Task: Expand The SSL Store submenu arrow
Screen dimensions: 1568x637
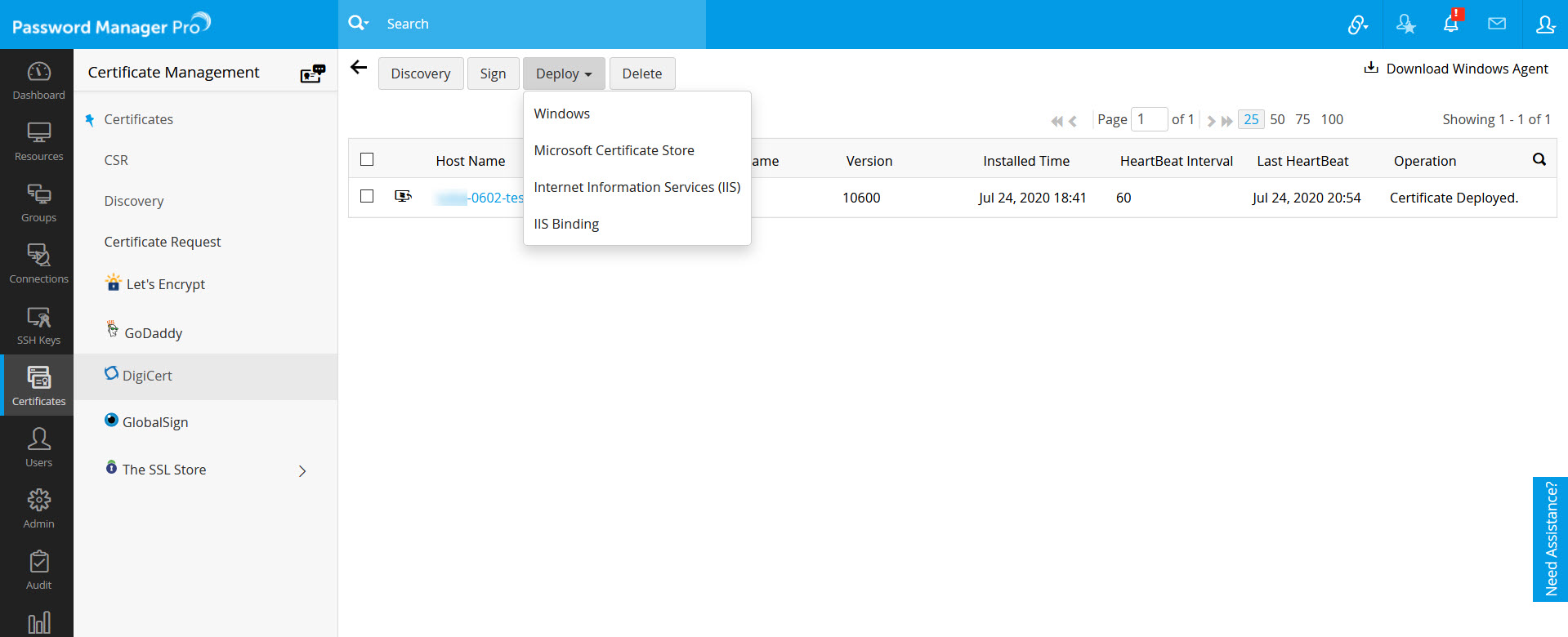Action: 302,471
